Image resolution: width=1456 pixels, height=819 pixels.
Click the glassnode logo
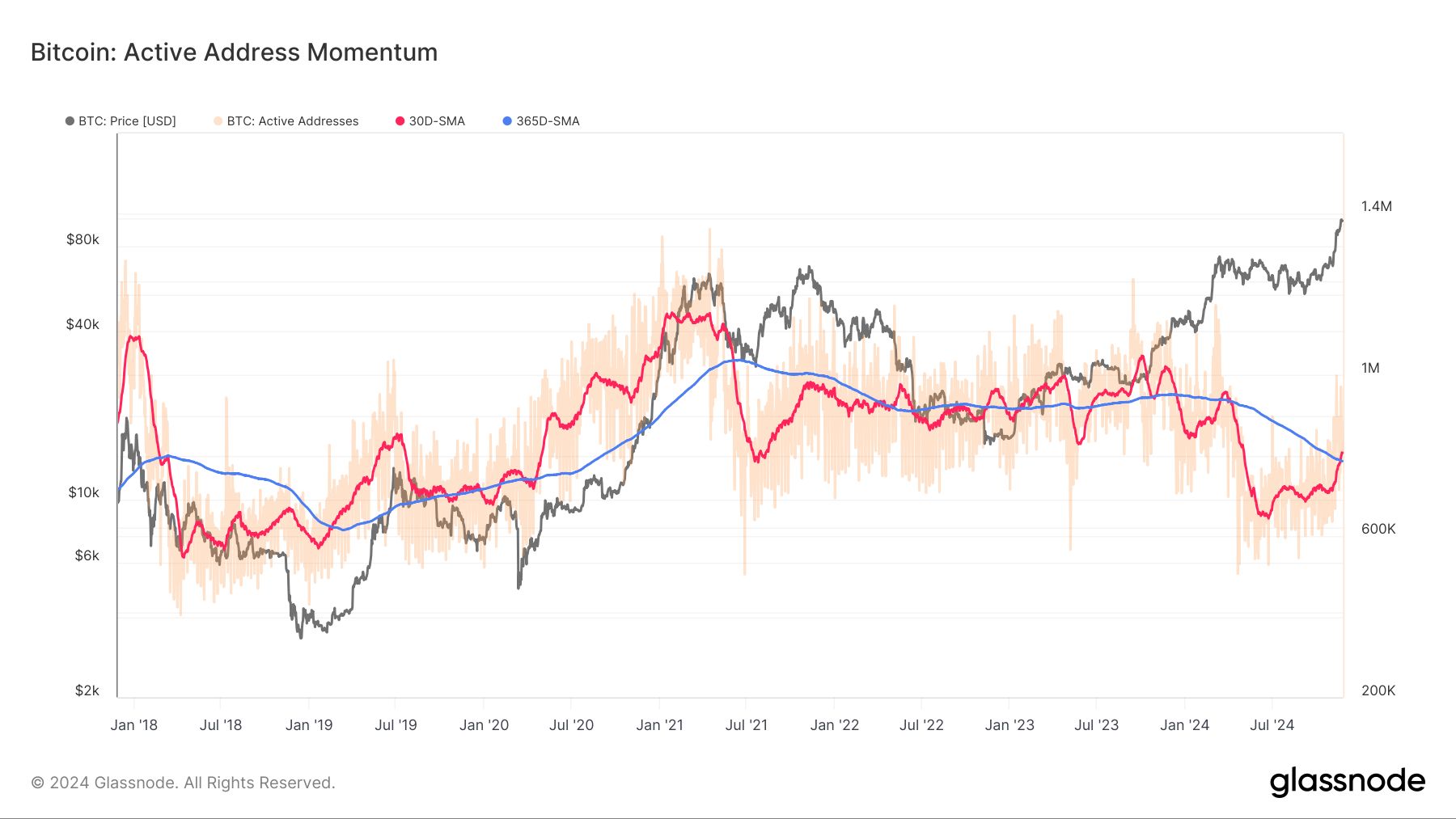point(1347,782)
